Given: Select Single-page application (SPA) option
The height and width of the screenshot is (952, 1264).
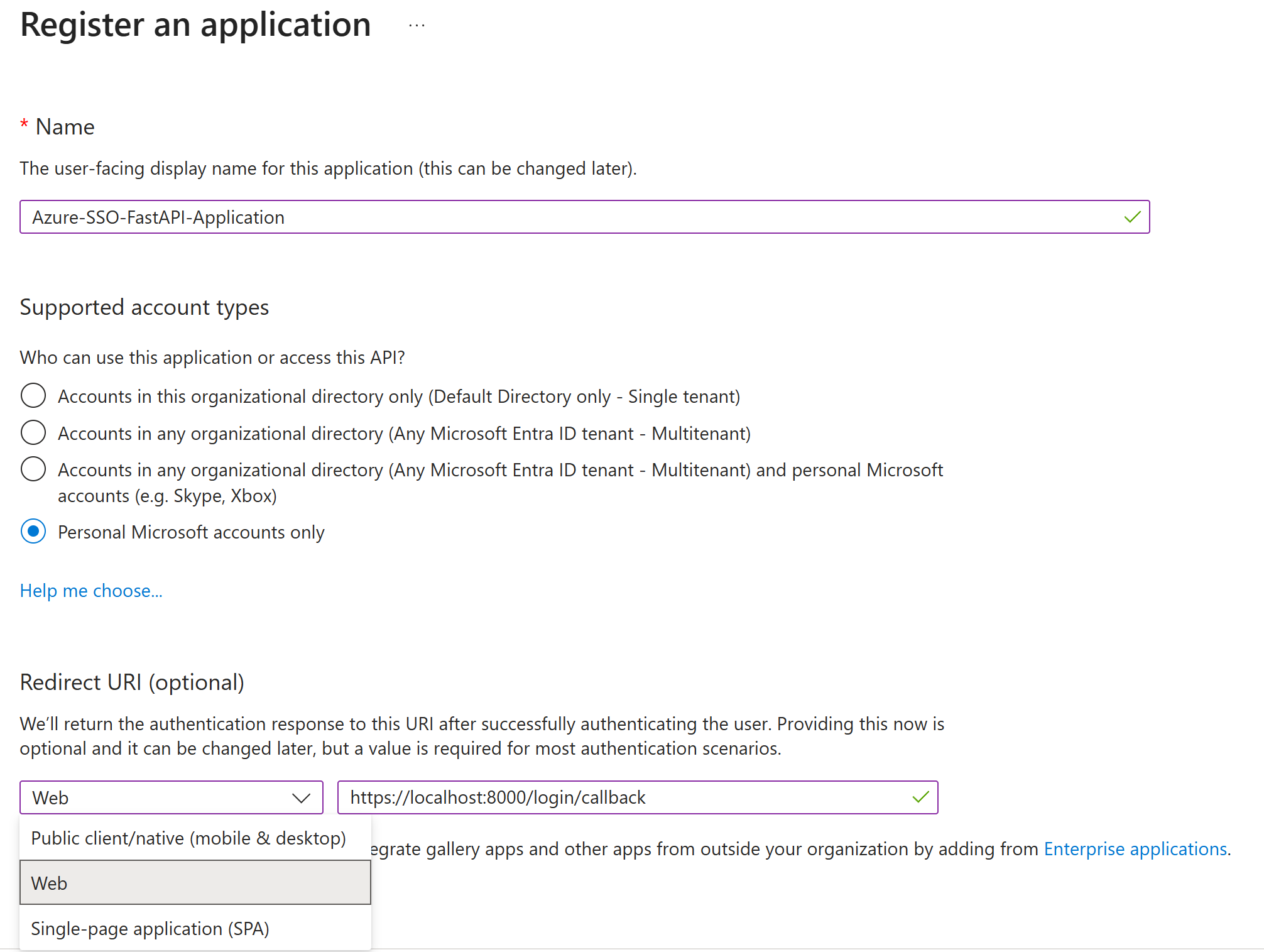Looking at the screenshot, I should 150,929.
